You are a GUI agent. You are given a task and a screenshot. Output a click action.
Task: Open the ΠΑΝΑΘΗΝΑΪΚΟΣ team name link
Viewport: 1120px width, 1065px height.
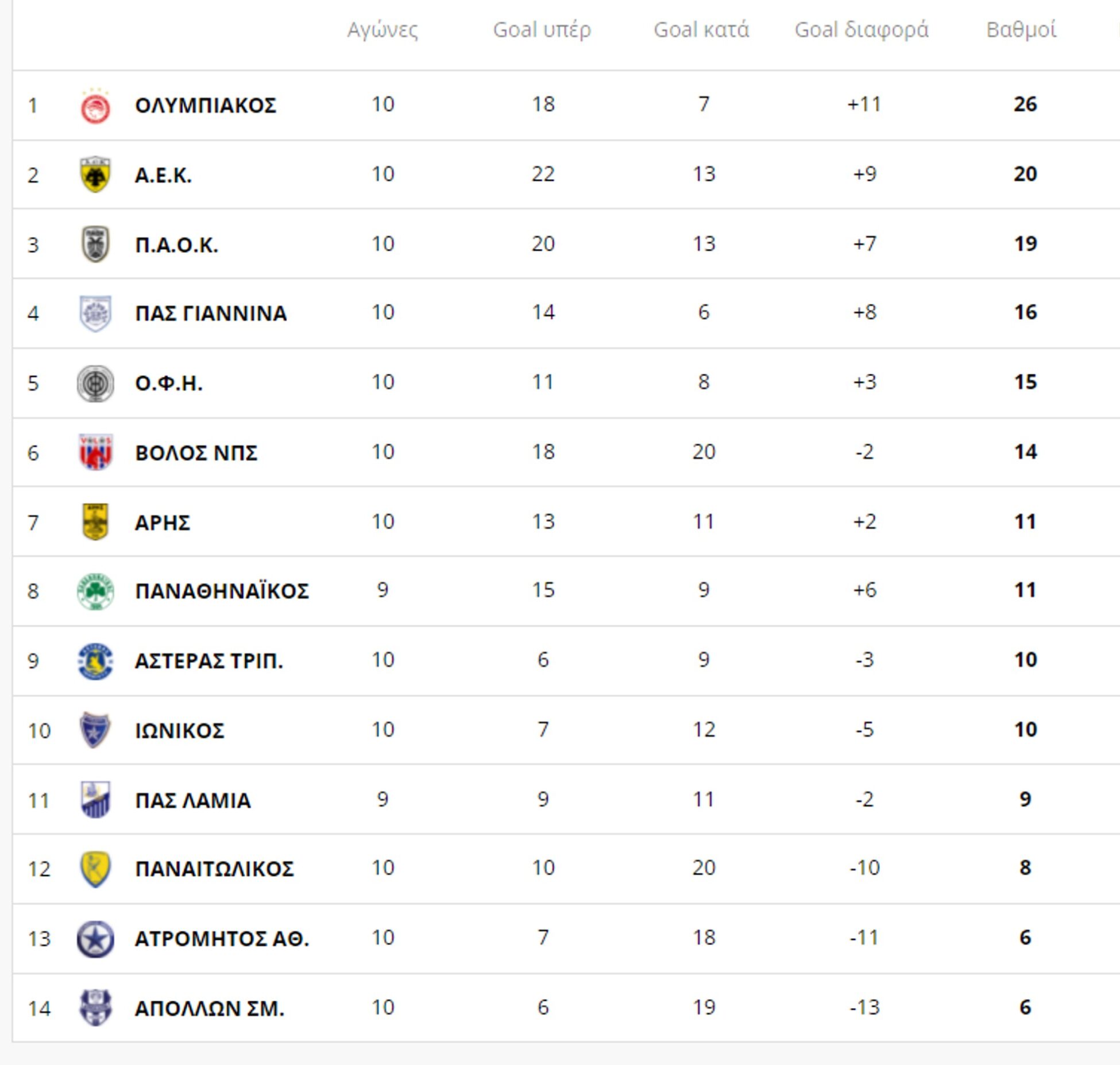(x=222, y=591)
